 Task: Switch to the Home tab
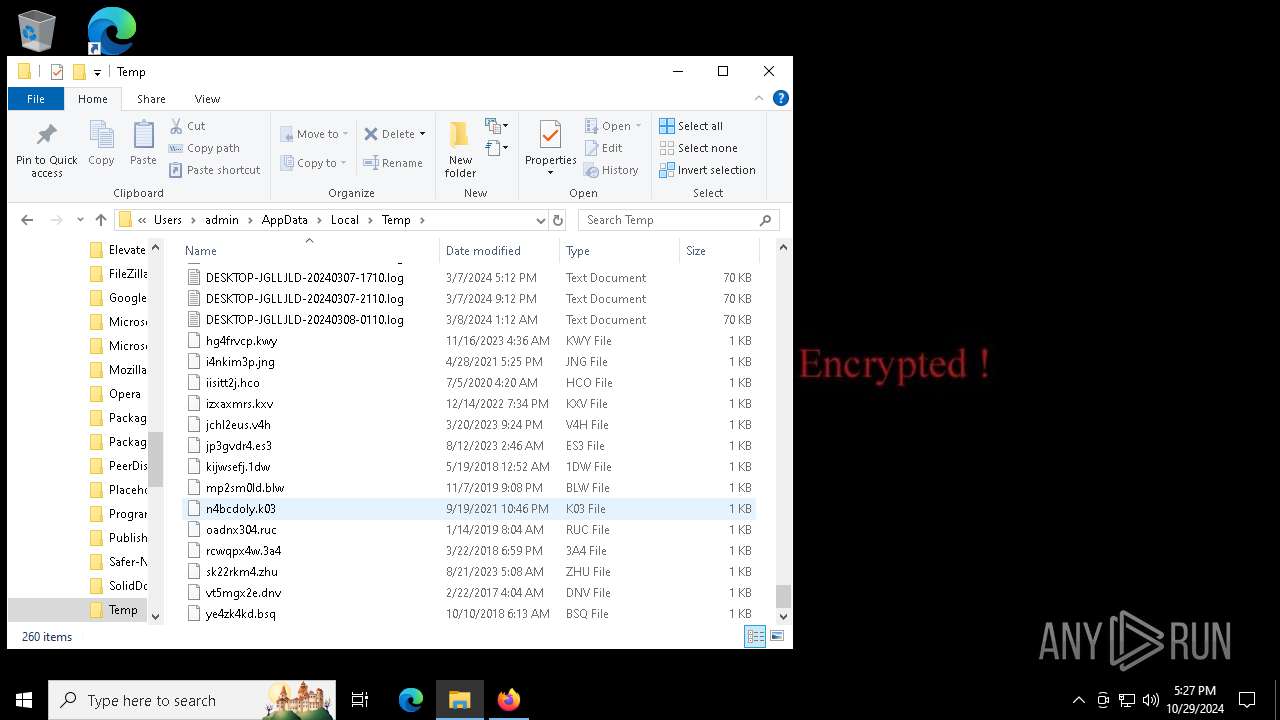point(93,99)
